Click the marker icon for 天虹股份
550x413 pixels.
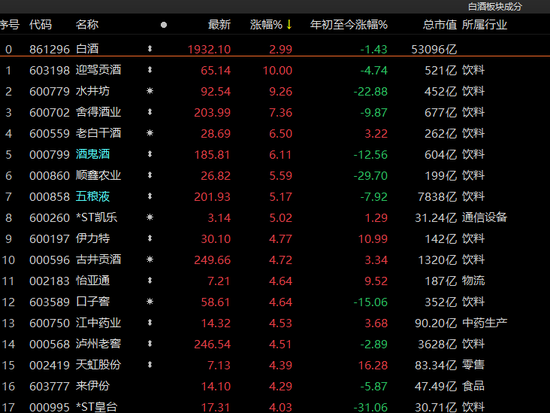click(x=150, y=365)
